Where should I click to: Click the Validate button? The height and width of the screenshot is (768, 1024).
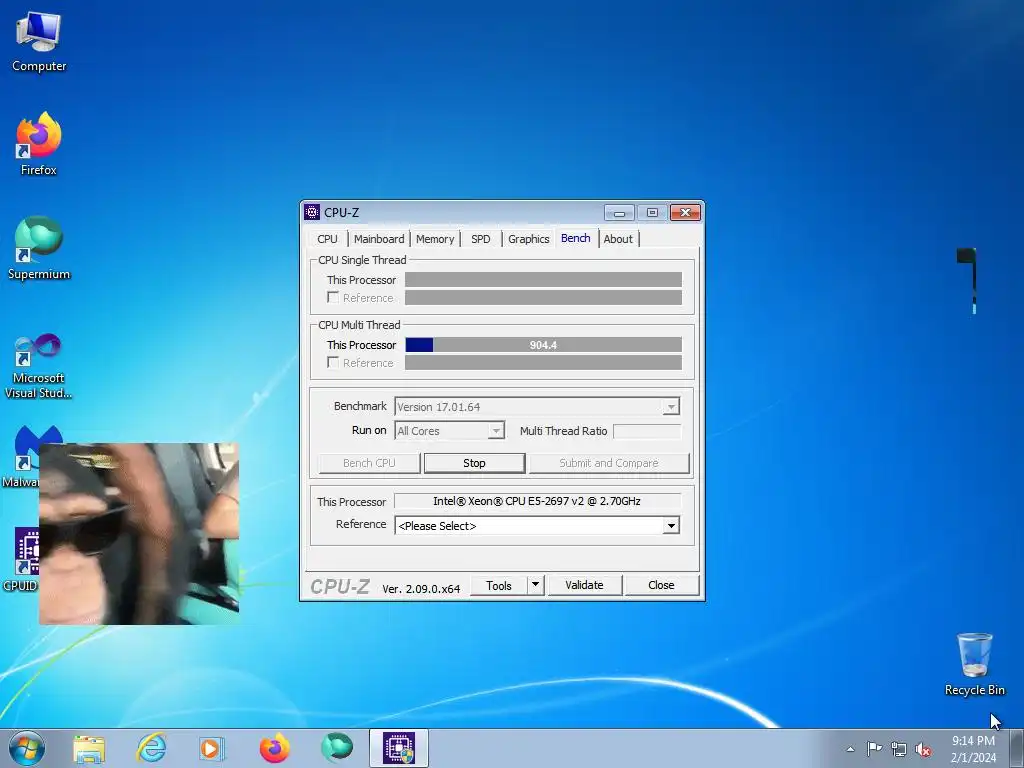coord(584,585)
